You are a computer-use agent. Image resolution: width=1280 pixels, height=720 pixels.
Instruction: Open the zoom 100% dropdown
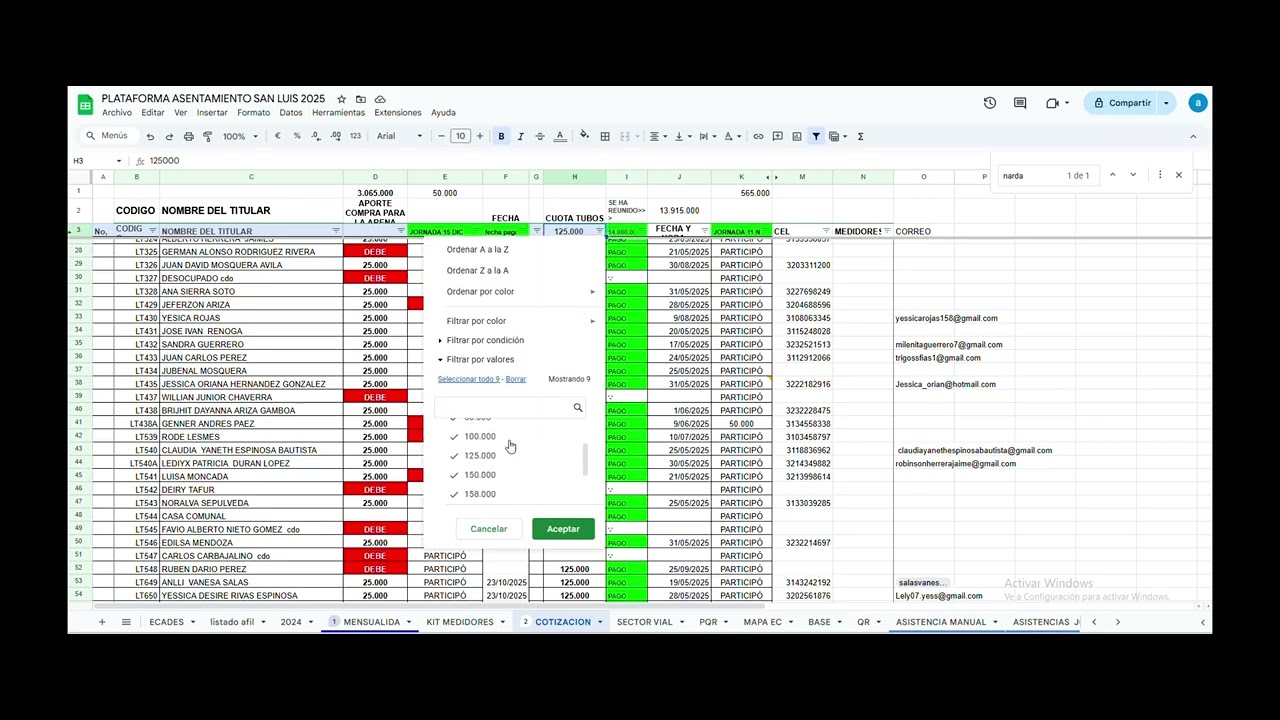pos(240,136)
